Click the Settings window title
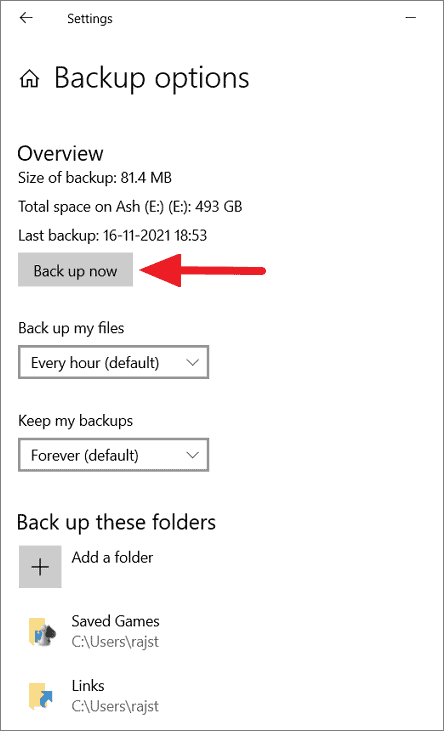Viewport: 444px width, 731px height. 90,19
